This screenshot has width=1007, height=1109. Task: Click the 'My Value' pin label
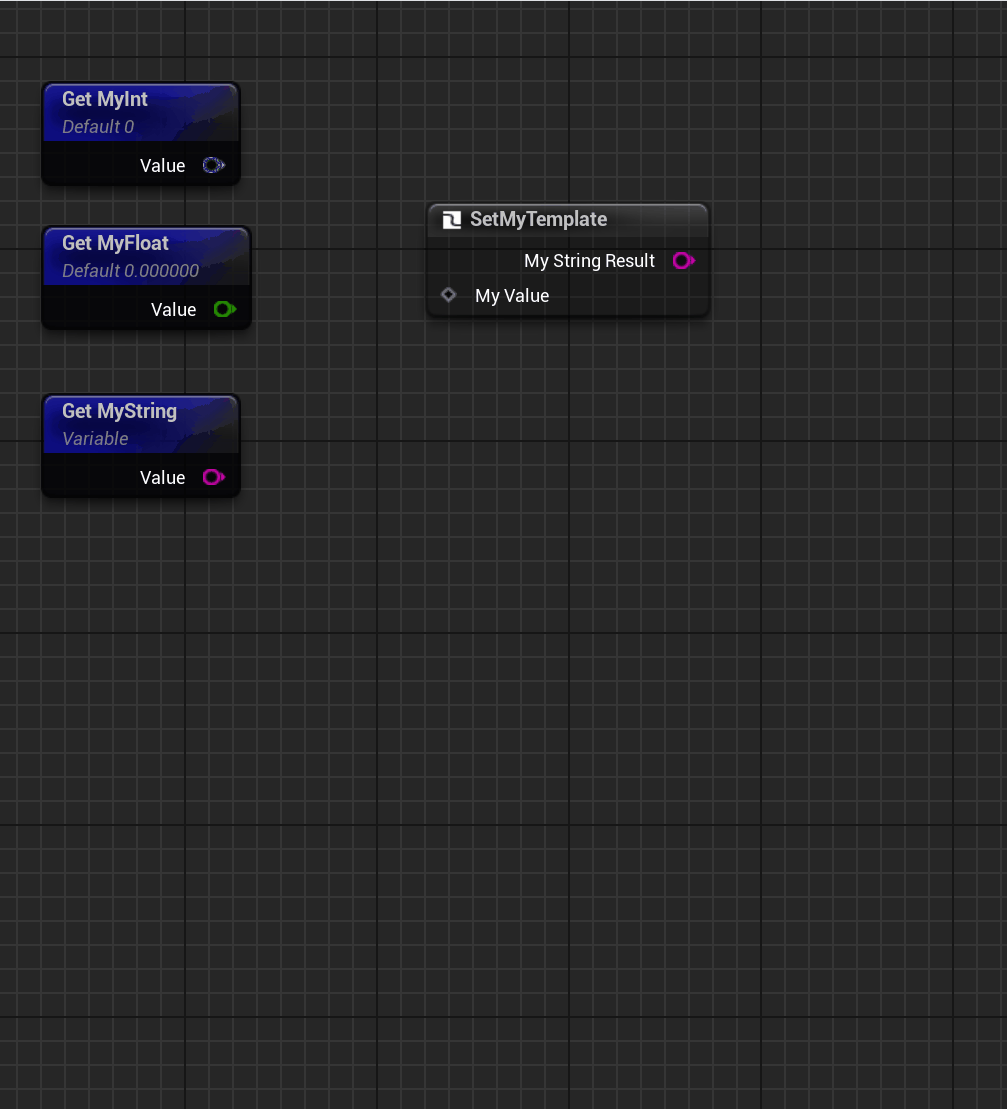tap(512, 296)
